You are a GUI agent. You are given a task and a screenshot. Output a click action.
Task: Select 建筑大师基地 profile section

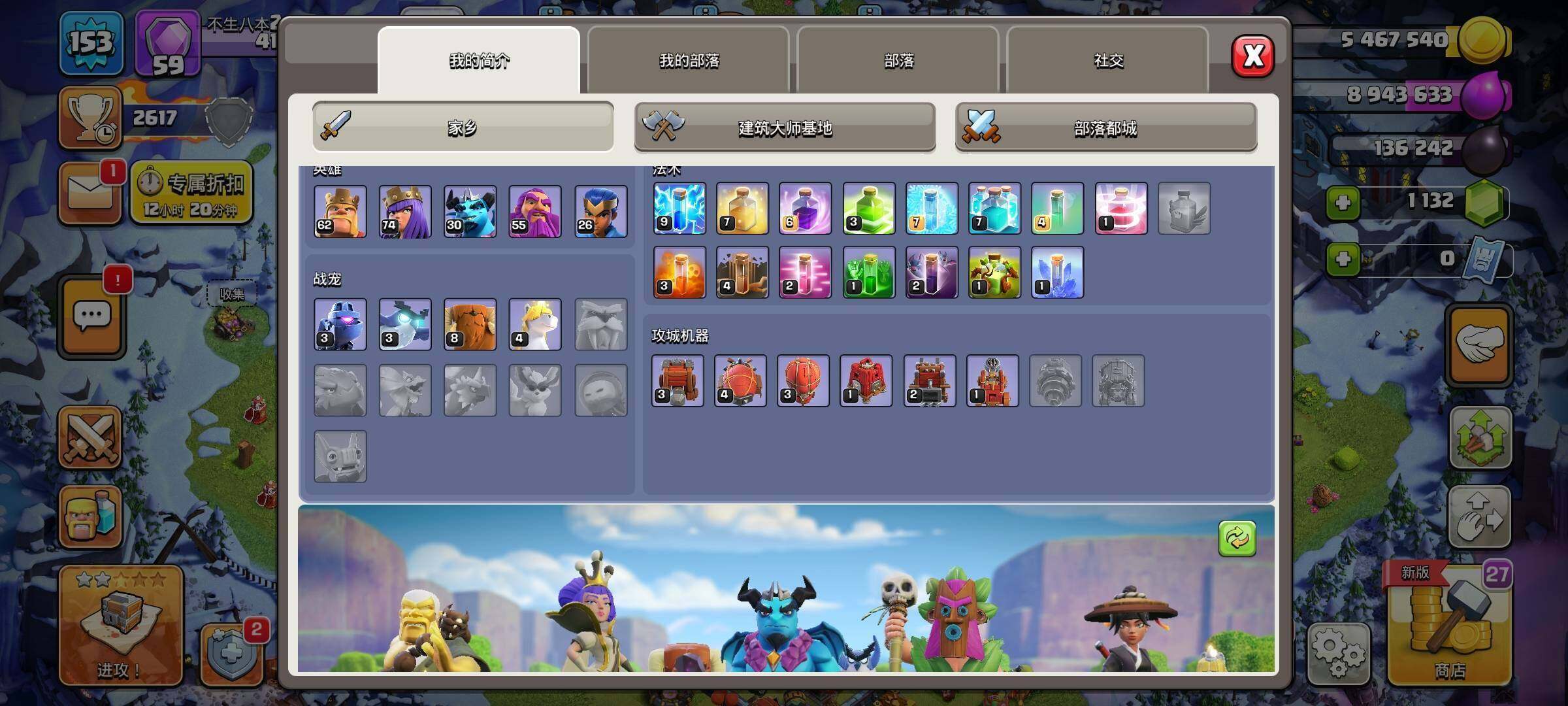tap(785, 127)
